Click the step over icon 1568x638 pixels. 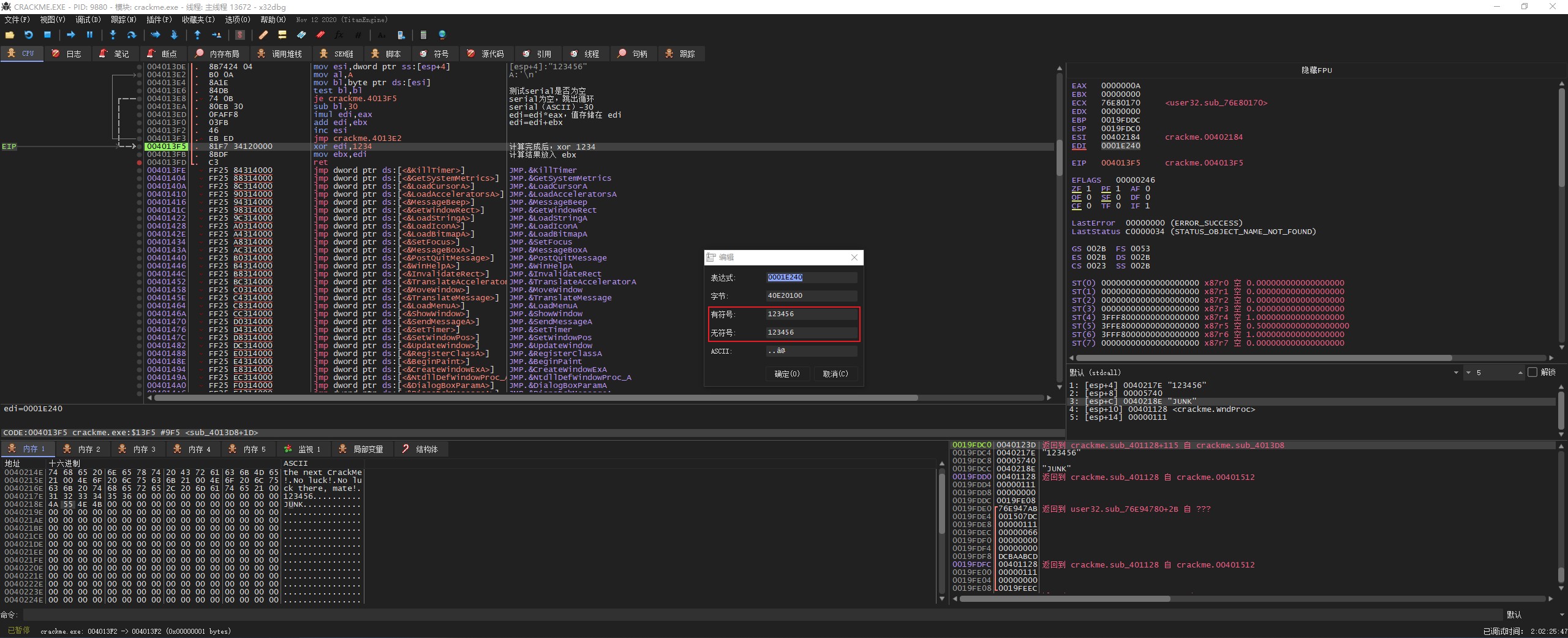[x=131, y=35]
